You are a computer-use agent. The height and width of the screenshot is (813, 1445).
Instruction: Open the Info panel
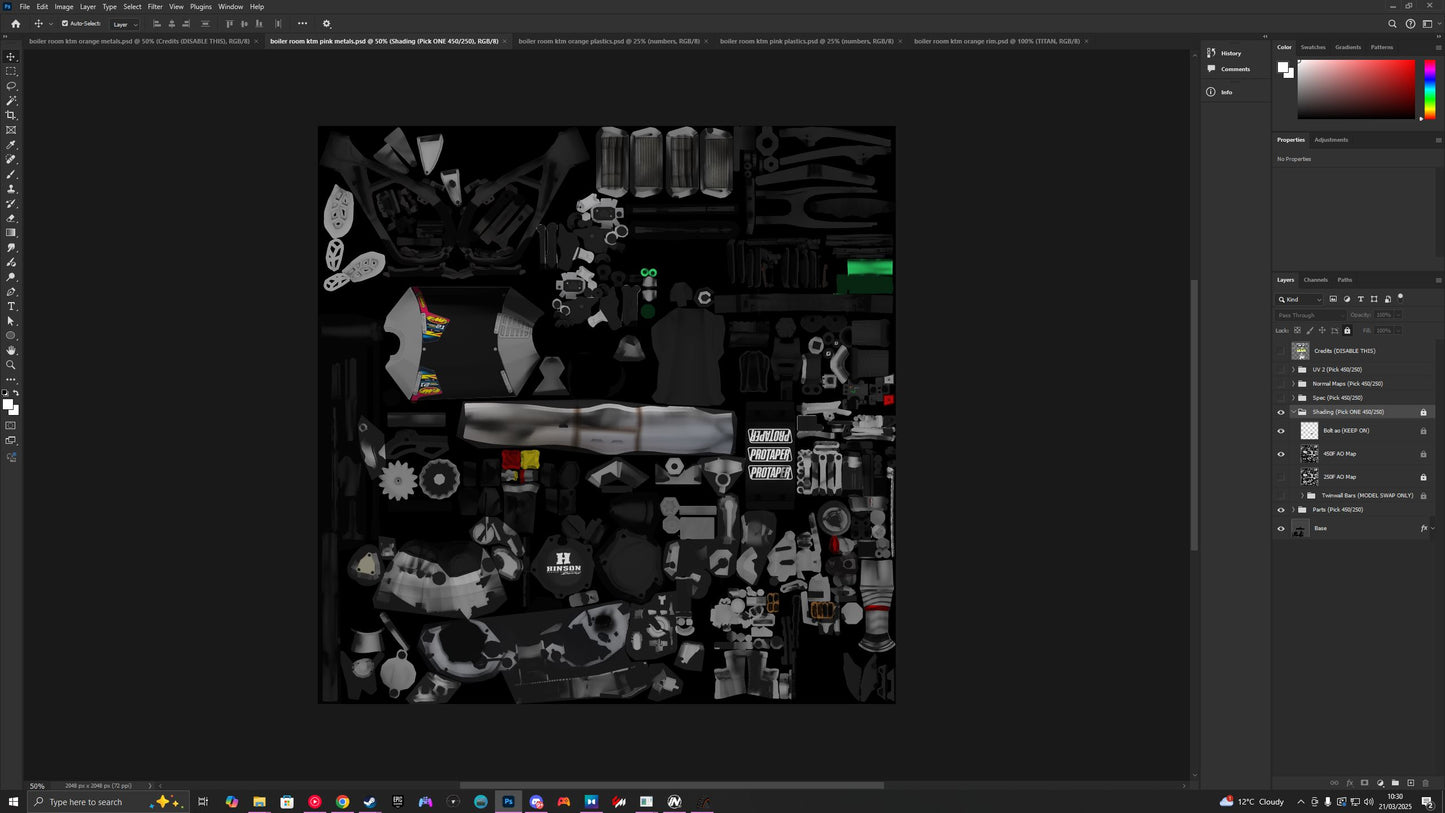click(x=1226, y=92)
